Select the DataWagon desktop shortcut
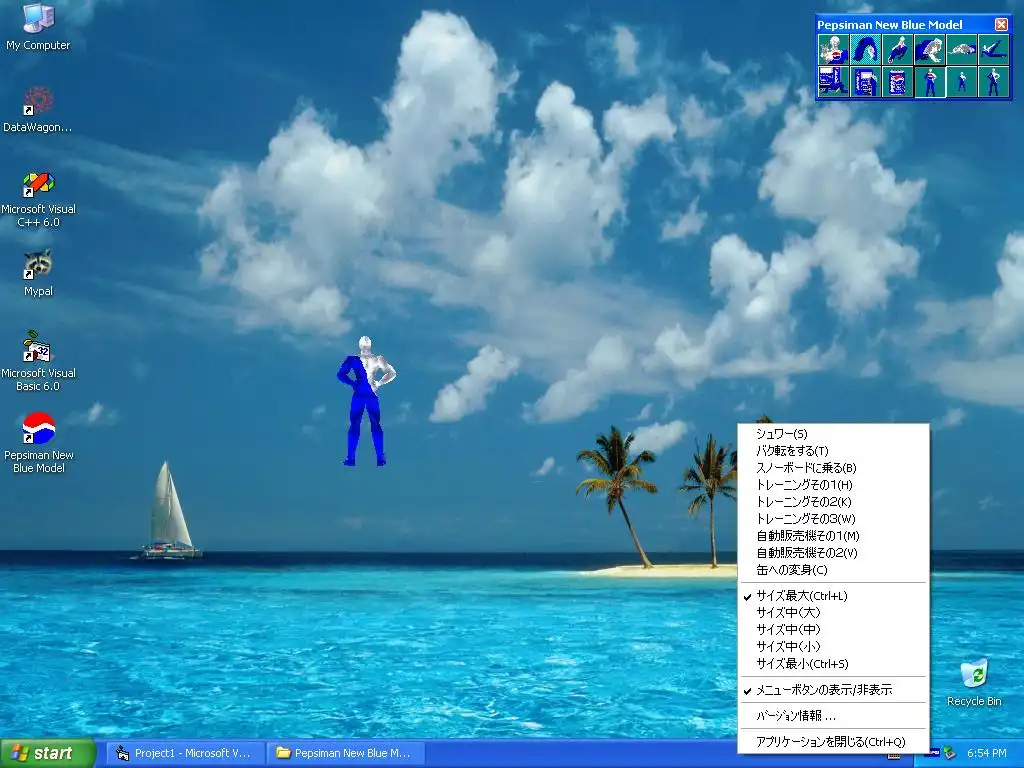Viewport: 1024px width, 768px height. pos(38,110)
